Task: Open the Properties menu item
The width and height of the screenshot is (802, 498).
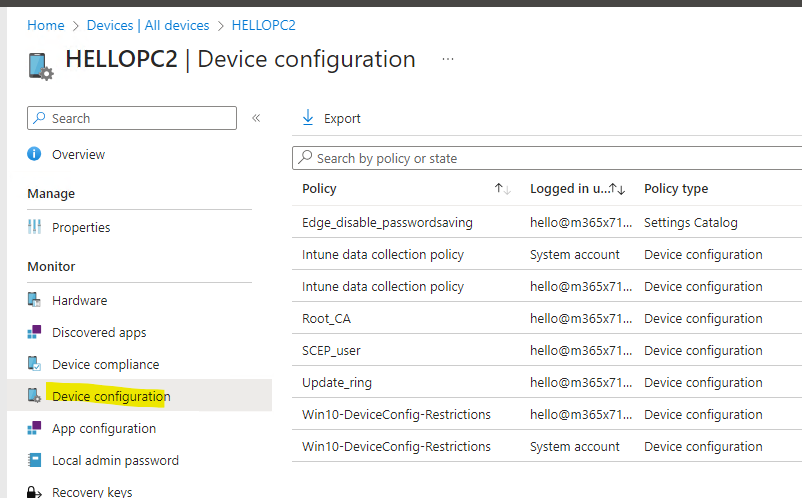Action: tap(81, 227)
